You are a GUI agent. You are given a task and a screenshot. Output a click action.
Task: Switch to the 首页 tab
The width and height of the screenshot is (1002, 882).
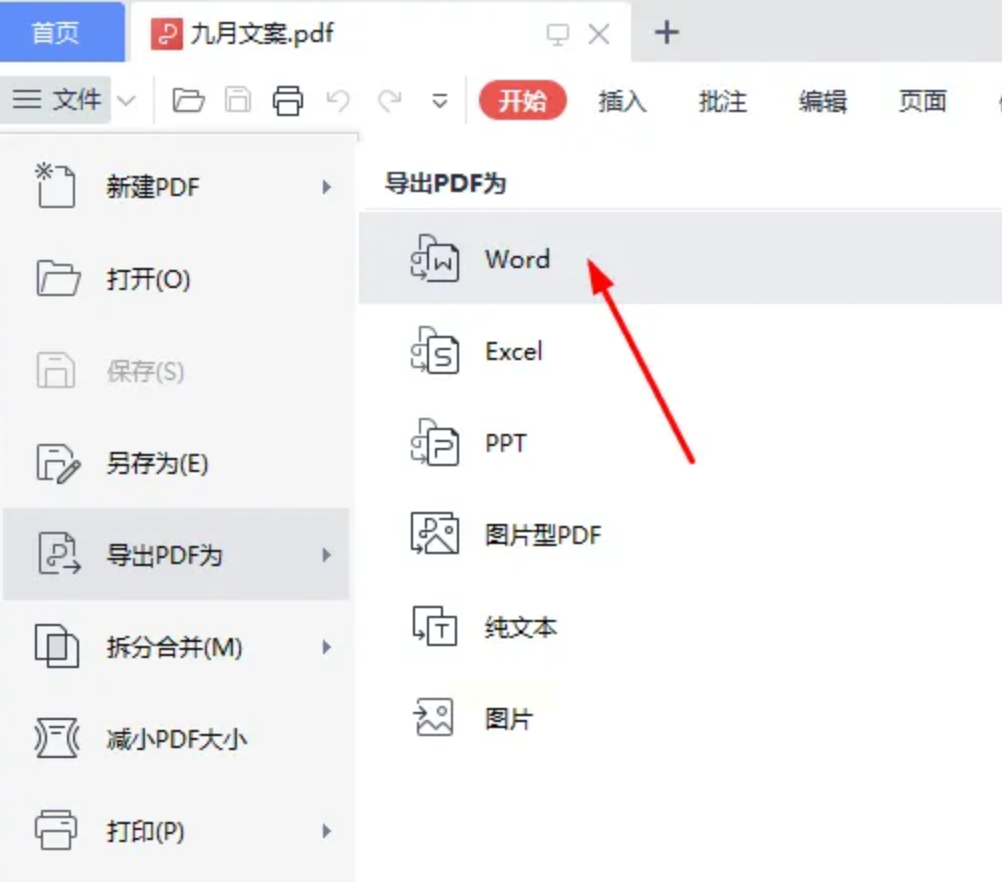click(x=61, y=32)
